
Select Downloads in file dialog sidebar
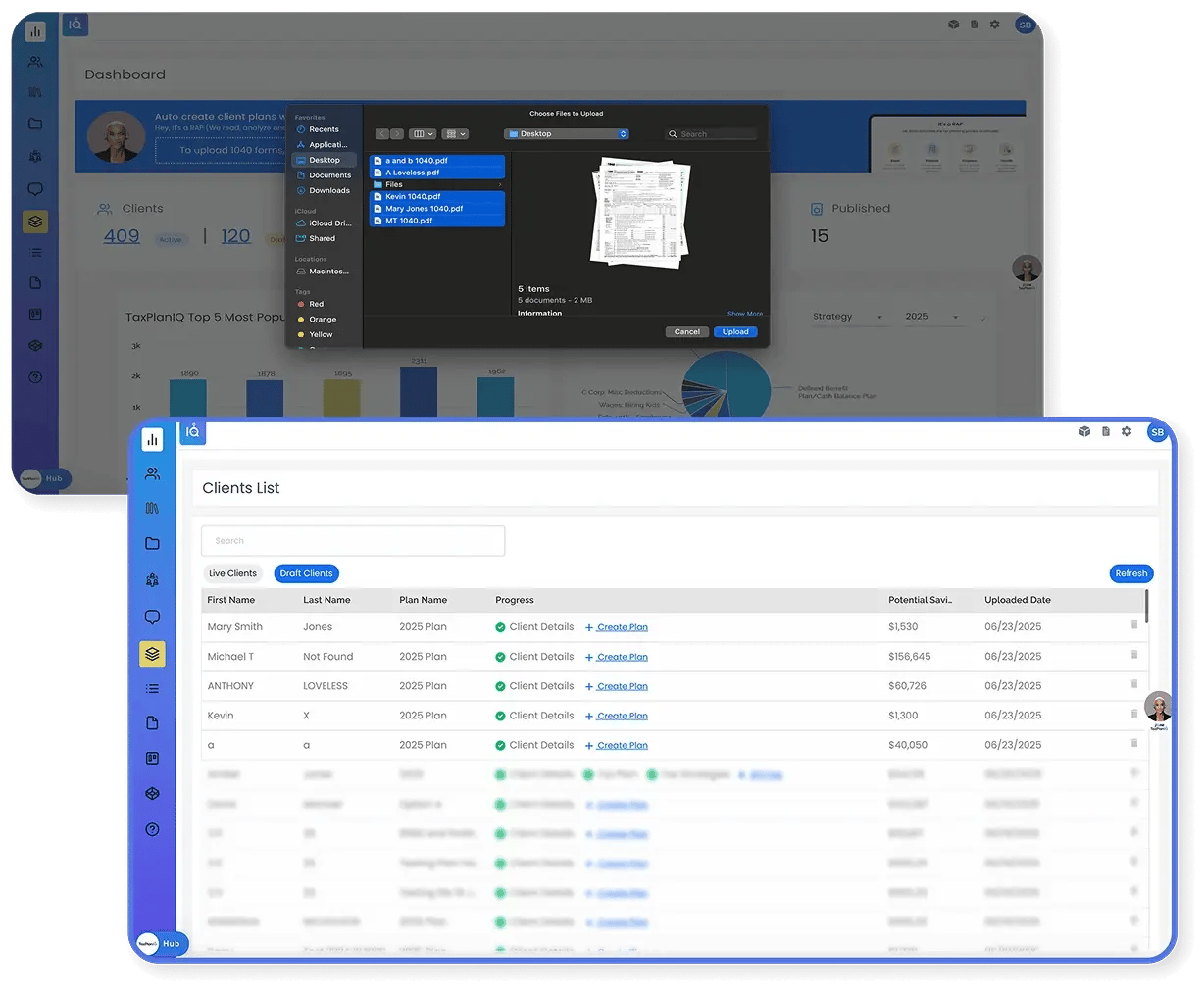[328, 190]
